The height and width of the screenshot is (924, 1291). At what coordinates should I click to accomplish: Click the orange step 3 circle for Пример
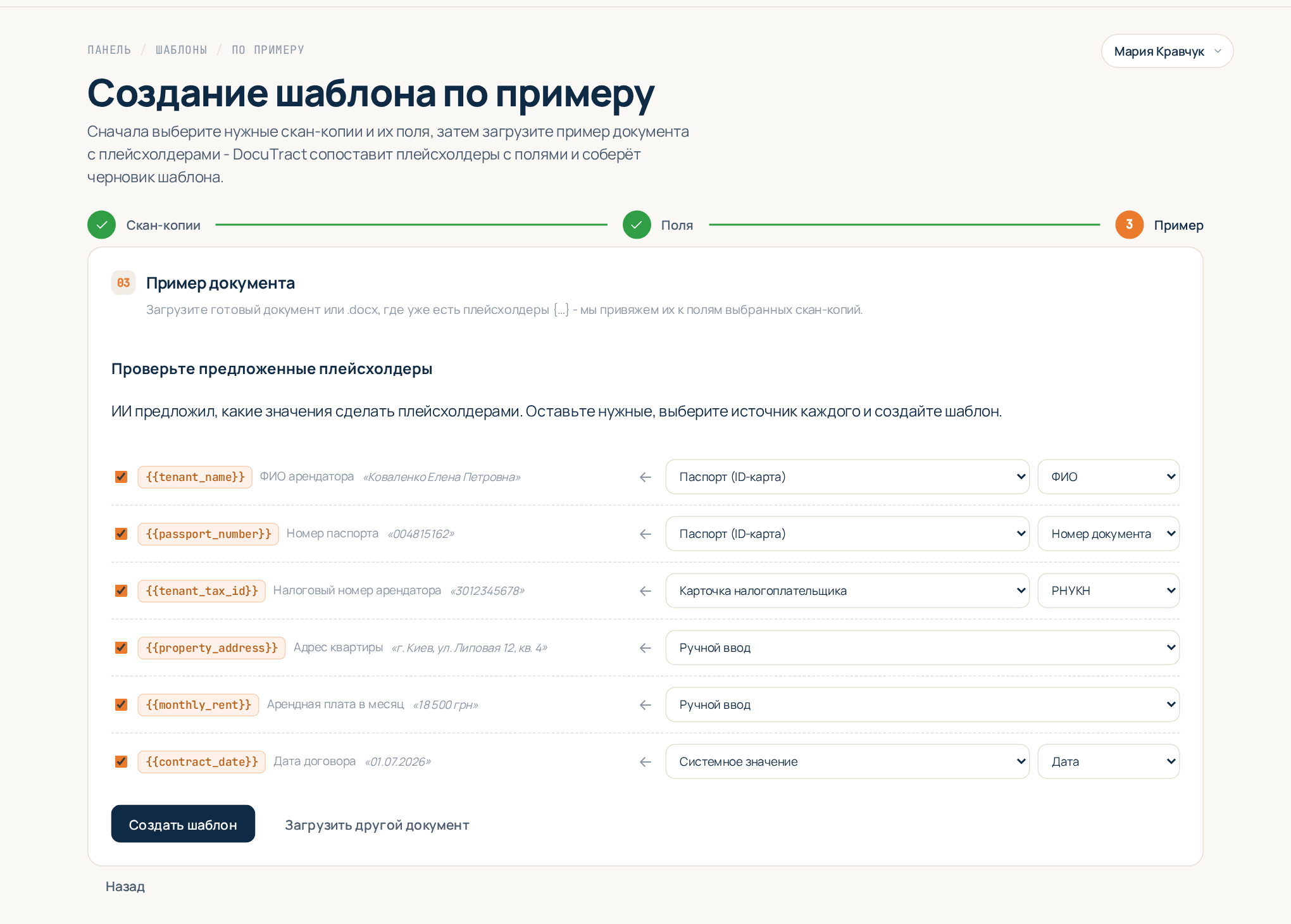point(1129,225)
